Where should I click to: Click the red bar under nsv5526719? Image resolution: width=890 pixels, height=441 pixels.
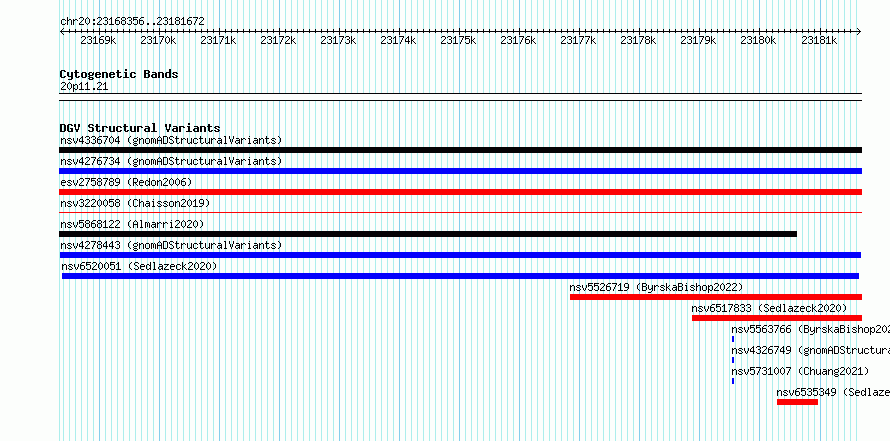[716, 297]
